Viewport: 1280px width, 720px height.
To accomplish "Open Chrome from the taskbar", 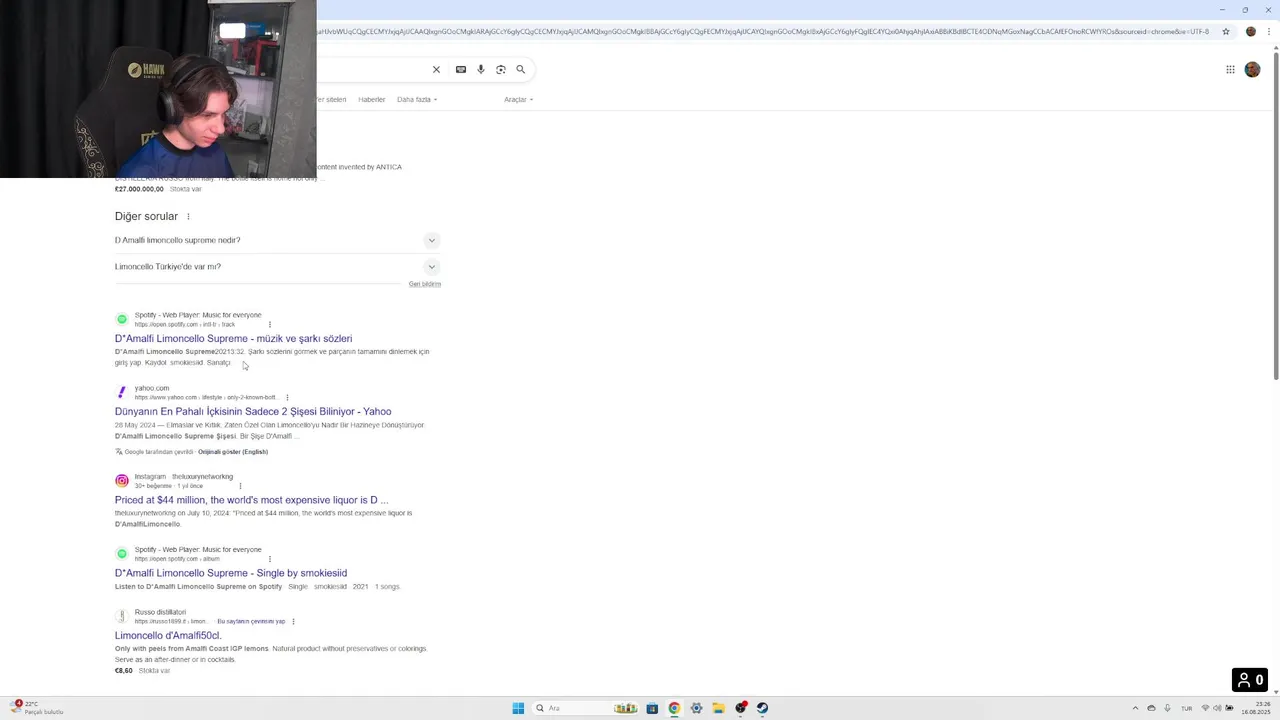I will coord(674,708).
